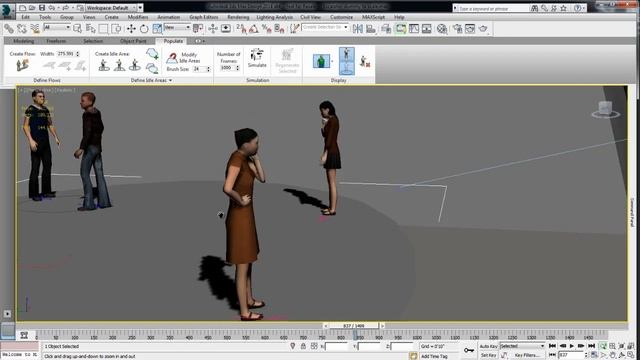This screenshot has width=640, height=360.
Task: Toggle the 2.5 Snaps icon
Action: (x=241, y=29)
